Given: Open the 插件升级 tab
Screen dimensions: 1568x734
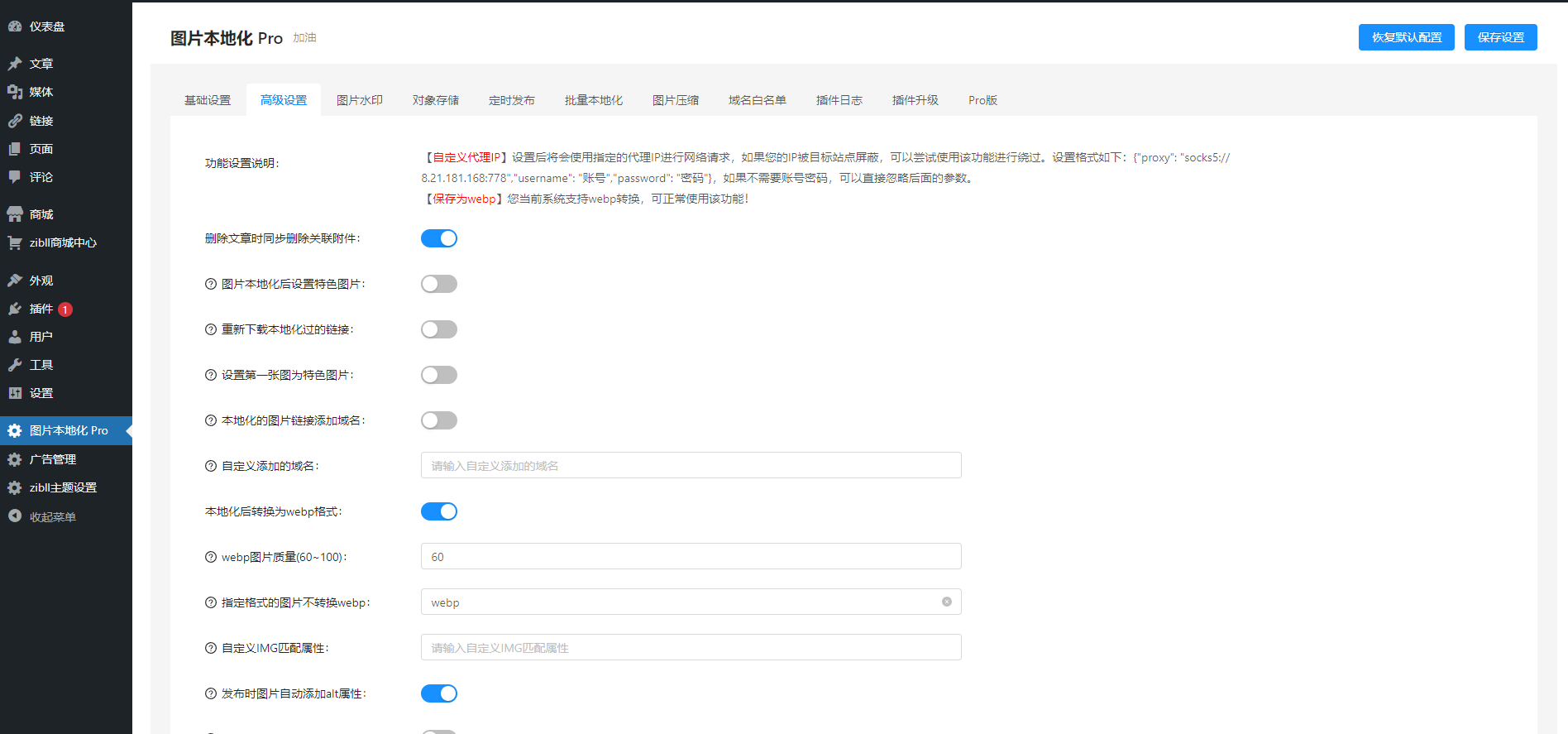Looking at the screenshot, I should click(915, 100).
